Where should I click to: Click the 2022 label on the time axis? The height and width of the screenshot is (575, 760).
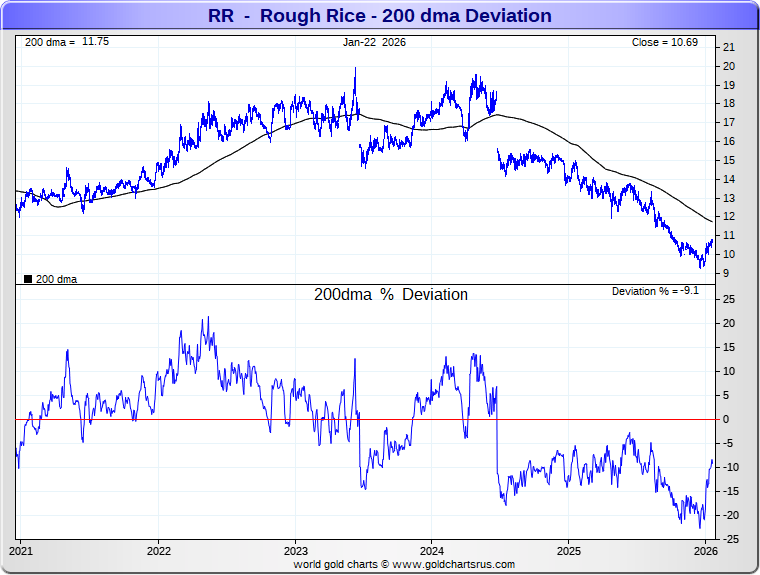point(158,550)
